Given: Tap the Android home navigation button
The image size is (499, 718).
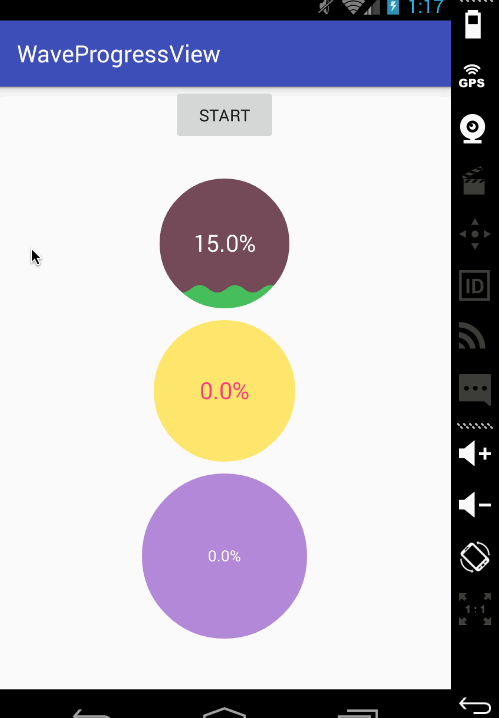Looking at the screenshot, I should (224, 713).
